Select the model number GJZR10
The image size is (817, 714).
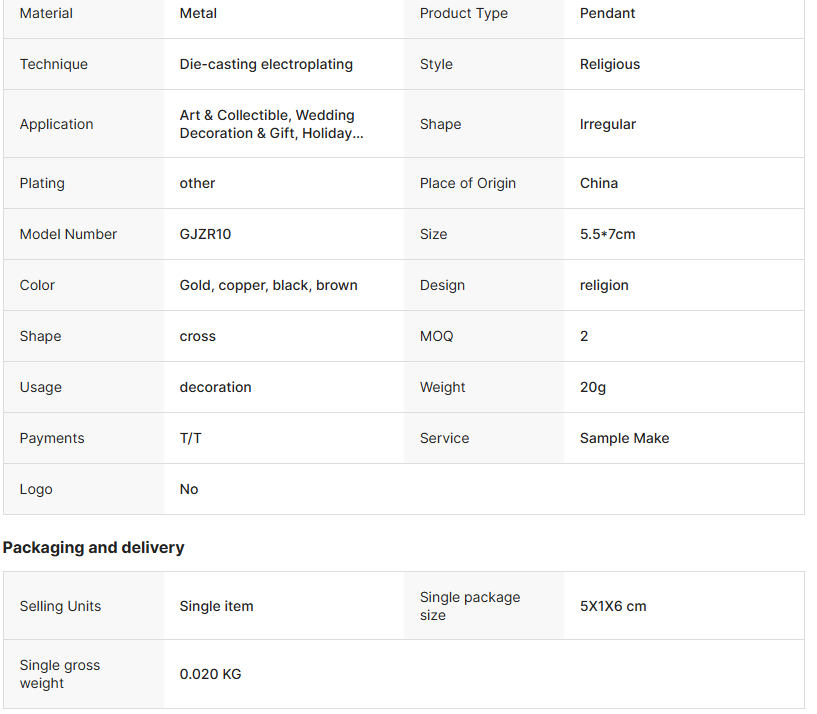pos(205,234)
